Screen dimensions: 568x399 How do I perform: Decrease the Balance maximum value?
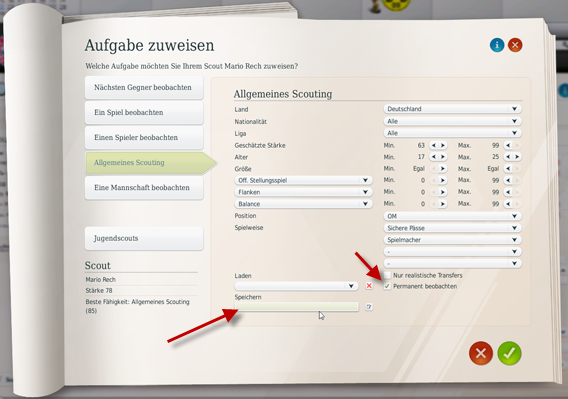tap(508, 204)
